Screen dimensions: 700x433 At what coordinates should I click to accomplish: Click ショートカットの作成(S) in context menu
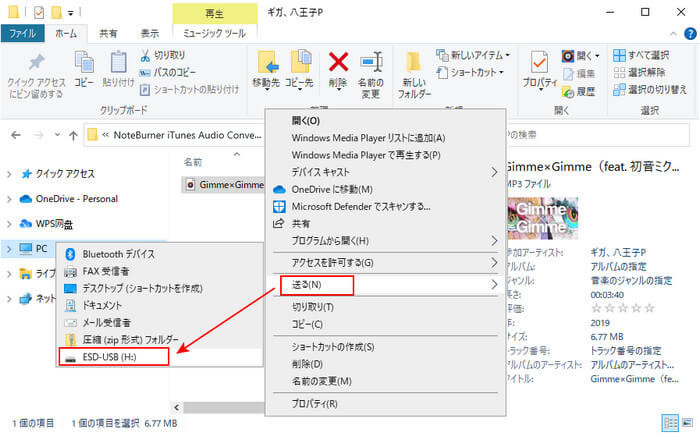pyautogui.click(x=386, y=347)
